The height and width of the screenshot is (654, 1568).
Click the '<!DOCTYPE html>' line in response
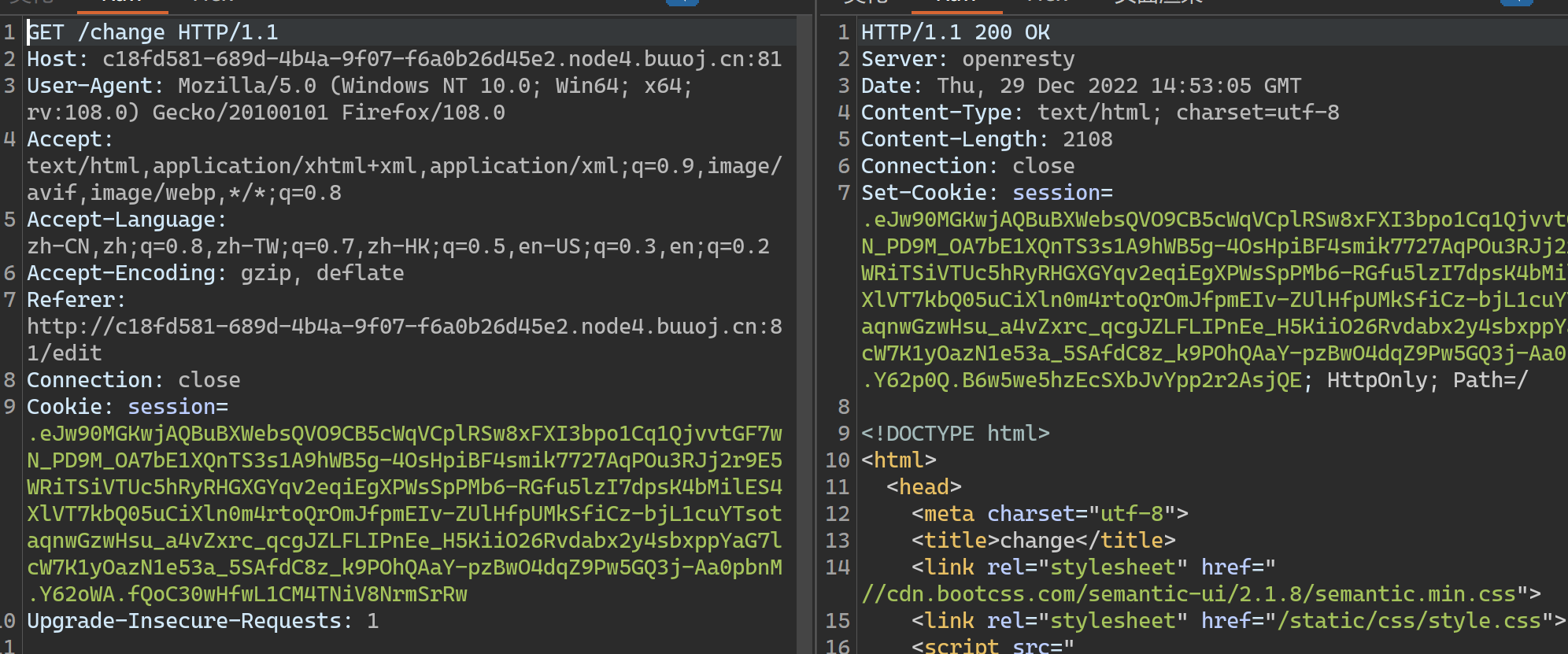955,434
